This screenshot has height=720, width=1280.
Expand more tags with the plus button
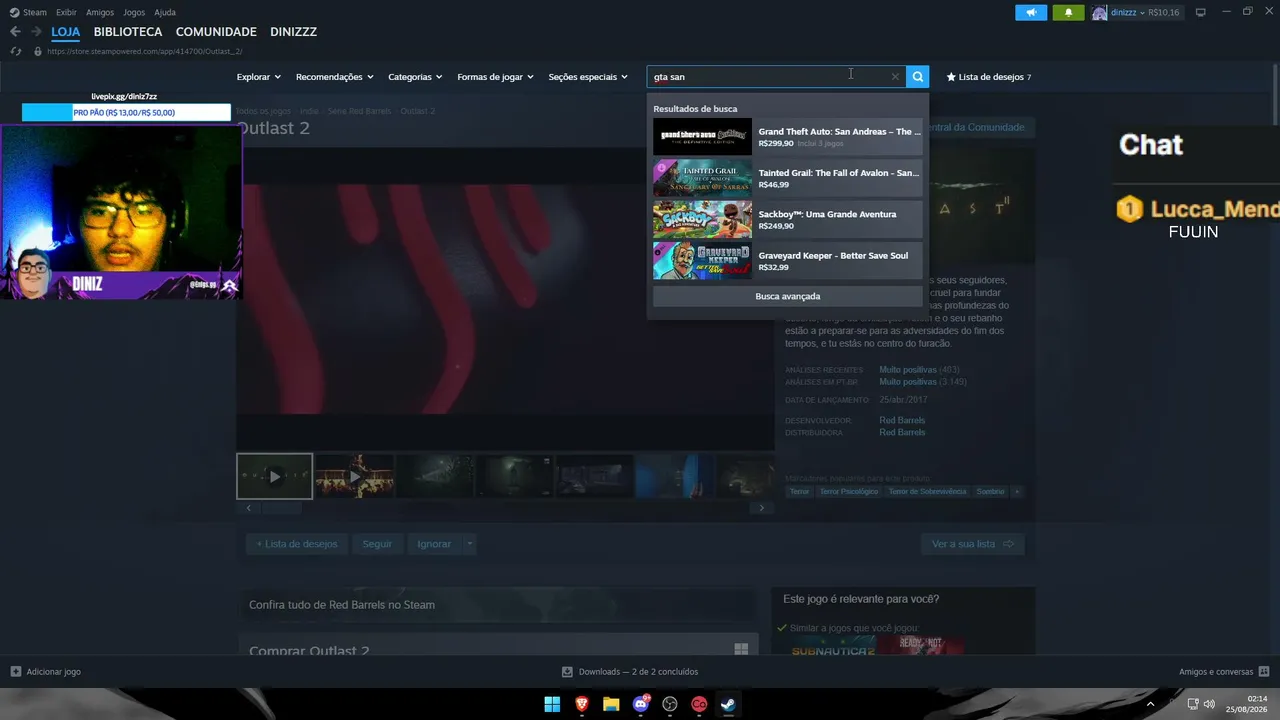pyautogui.click(x=1017, y=491)
